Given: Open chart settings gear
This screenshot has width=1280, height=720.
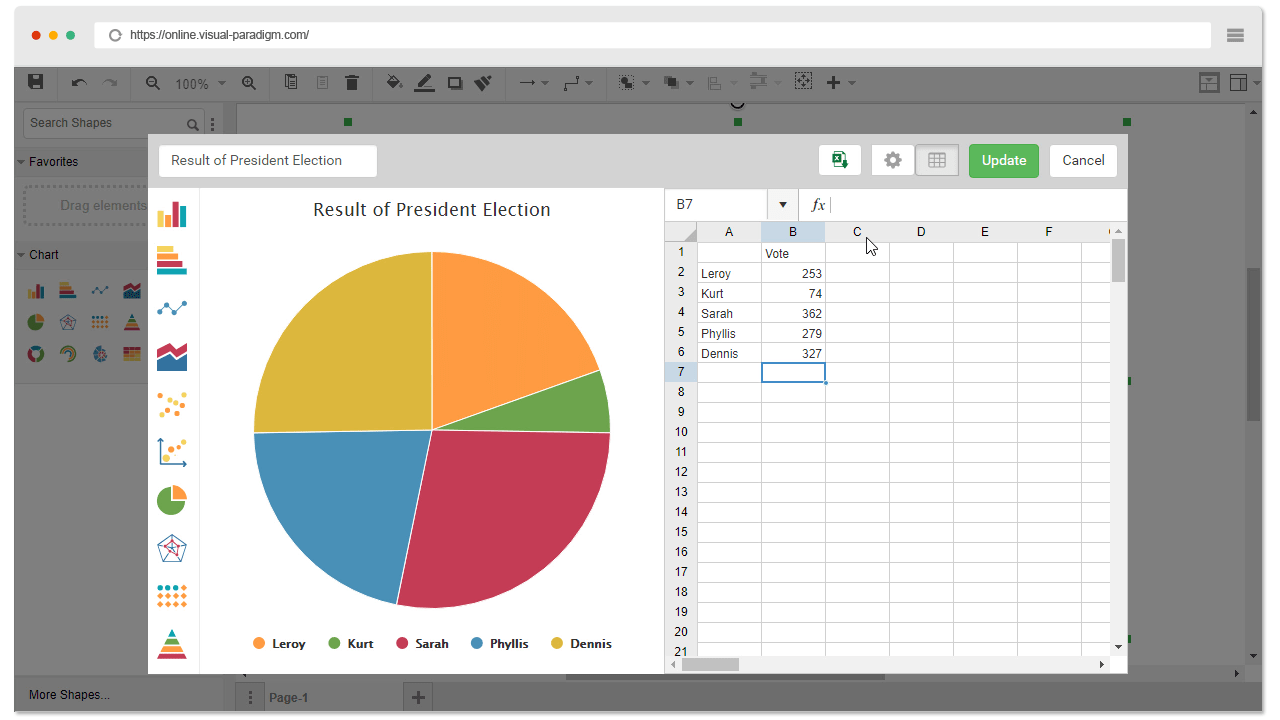Looking at the screenshot, I should tap(893, 160).
